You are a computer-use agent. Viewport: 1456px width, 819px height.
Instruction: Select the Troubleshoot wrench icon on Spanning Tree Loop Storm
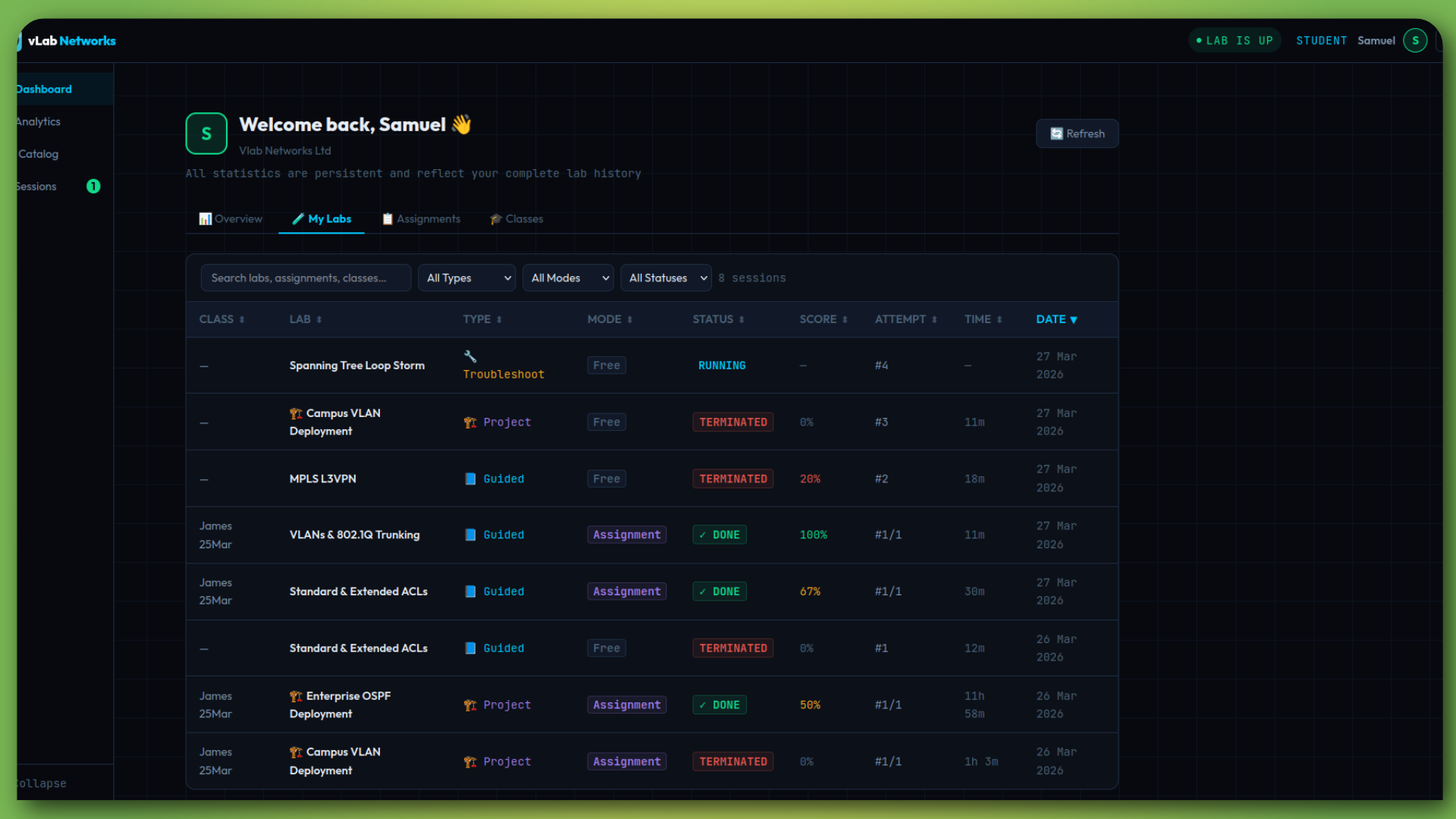pyautogui.click(x=469, y=356)
